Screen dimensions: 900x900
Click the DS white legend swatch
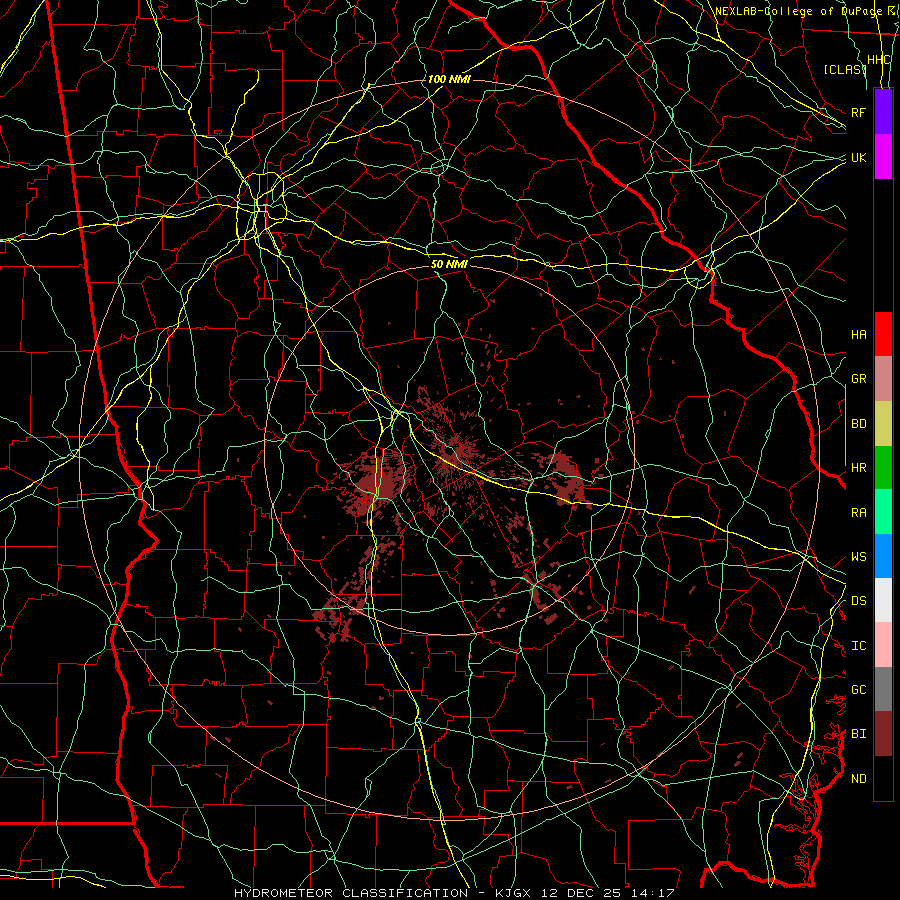883,600
